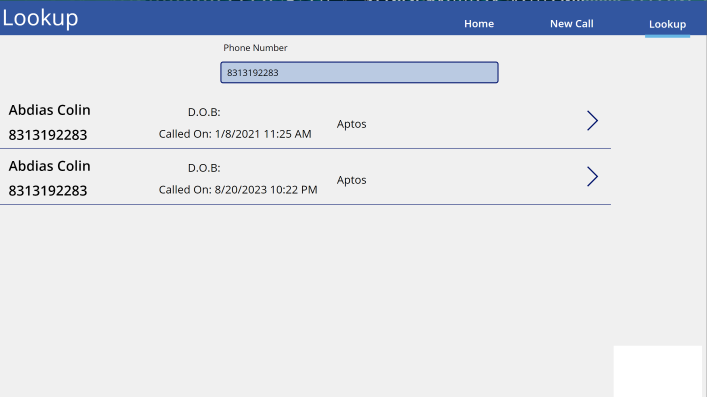Viewport: 707px width, 397px height.
Task: Click the Called On 1/8/2021 11:25 AM text
Action: click(x=235, y=134)
